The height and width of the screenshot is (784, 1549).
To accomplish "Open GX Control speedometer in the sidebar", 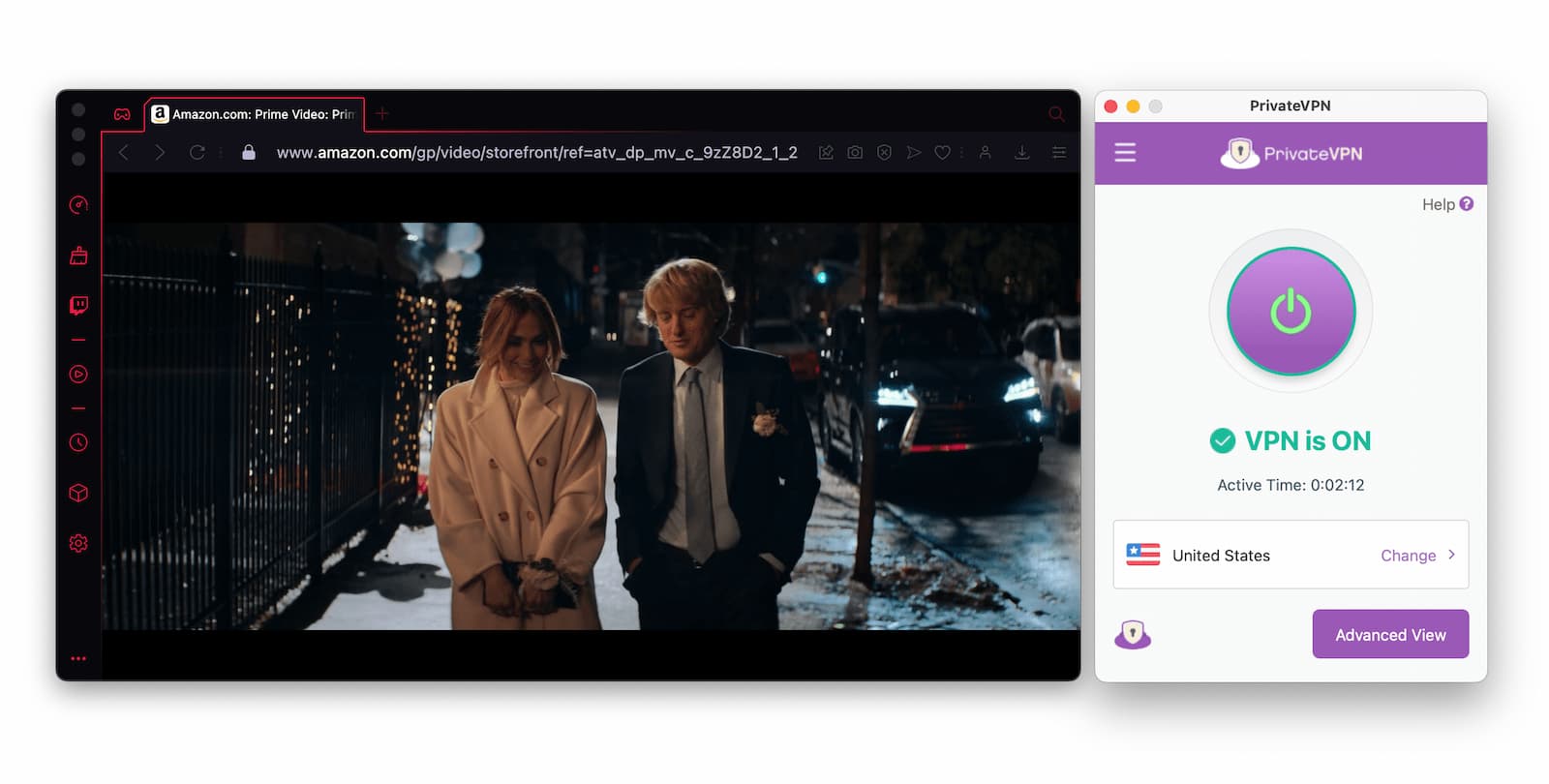I will click(78, 204).
